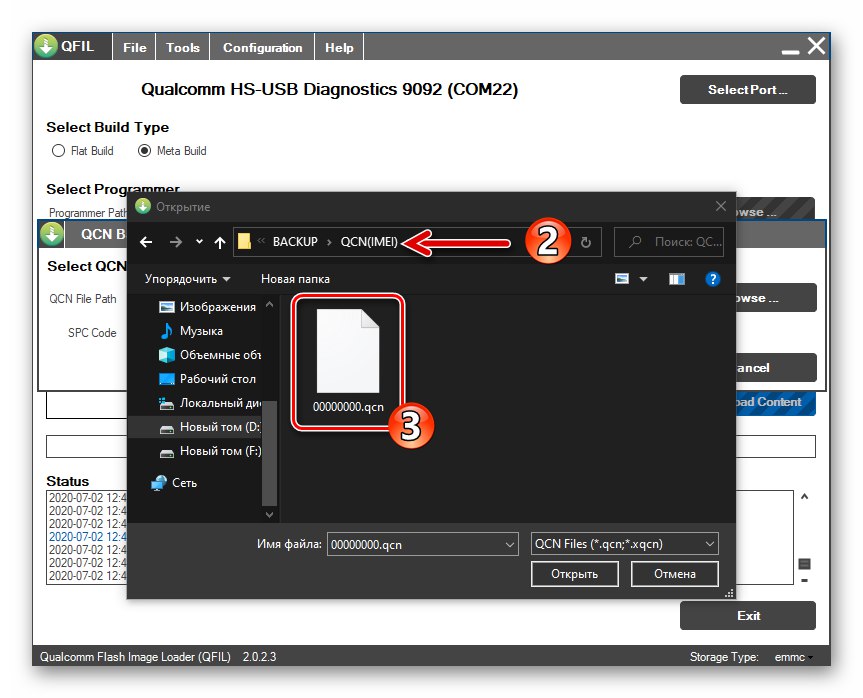Click the Локальный диск drive icon
This screenshot has width=863, height=698.
166,403
